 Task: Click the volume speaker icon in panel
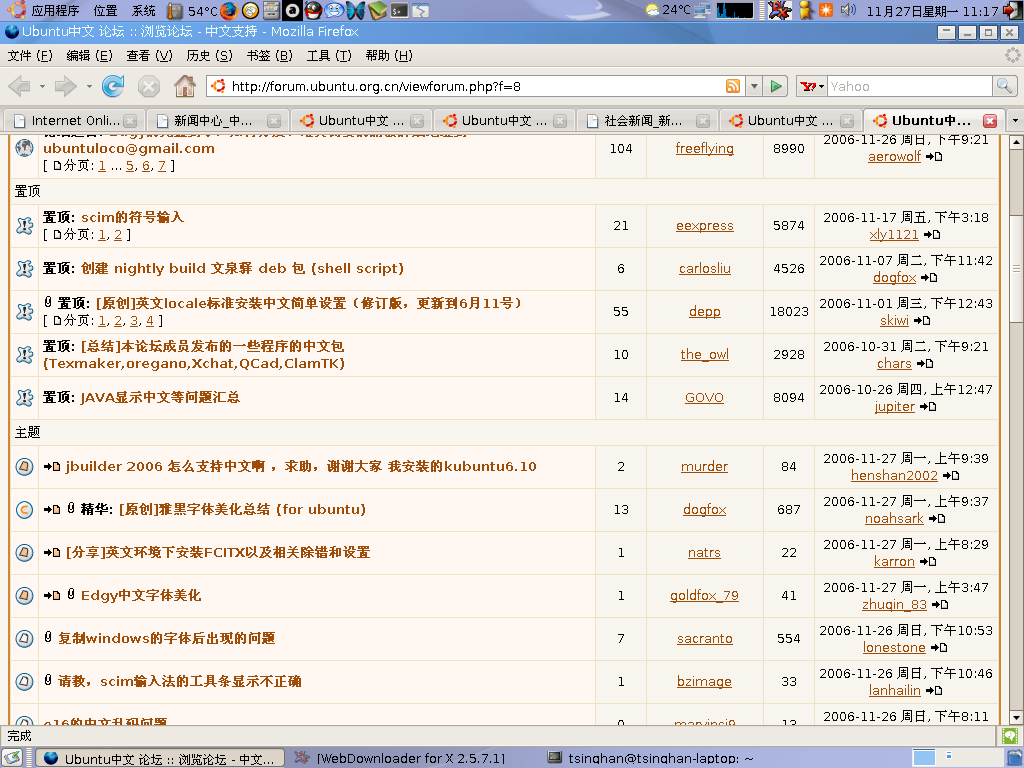(848, 10)
